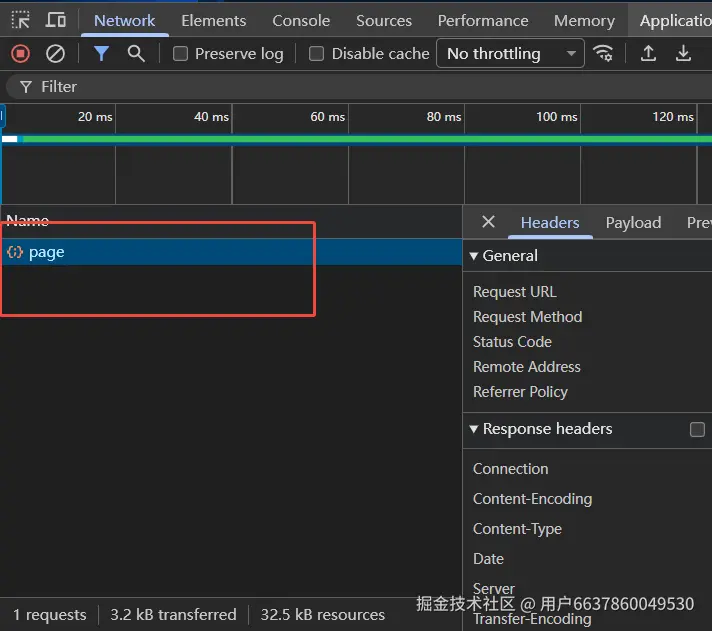Import HAR file upload icon
This screenshot has width=712, height=631.
point(648,54)
